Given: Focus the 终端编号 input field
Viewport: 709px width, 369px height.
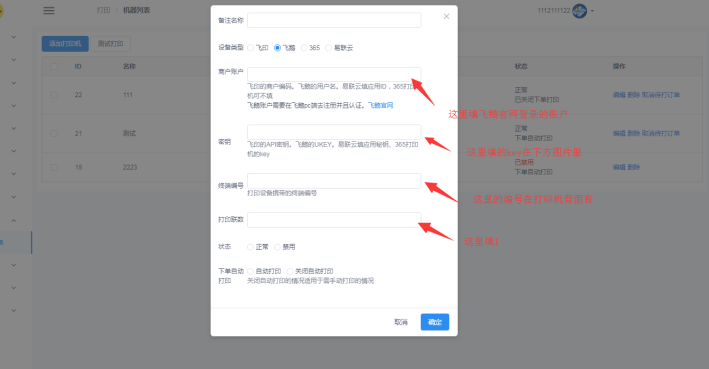Looking at the screenshot, I should pyautogui.click(x=334, y=181).
